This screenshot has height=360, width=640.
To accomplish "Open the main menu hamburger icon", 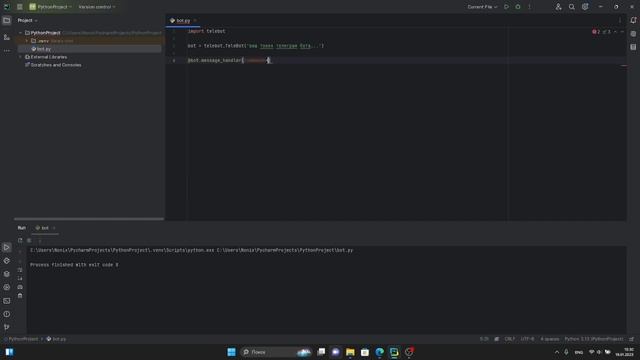I will point(20,7).
